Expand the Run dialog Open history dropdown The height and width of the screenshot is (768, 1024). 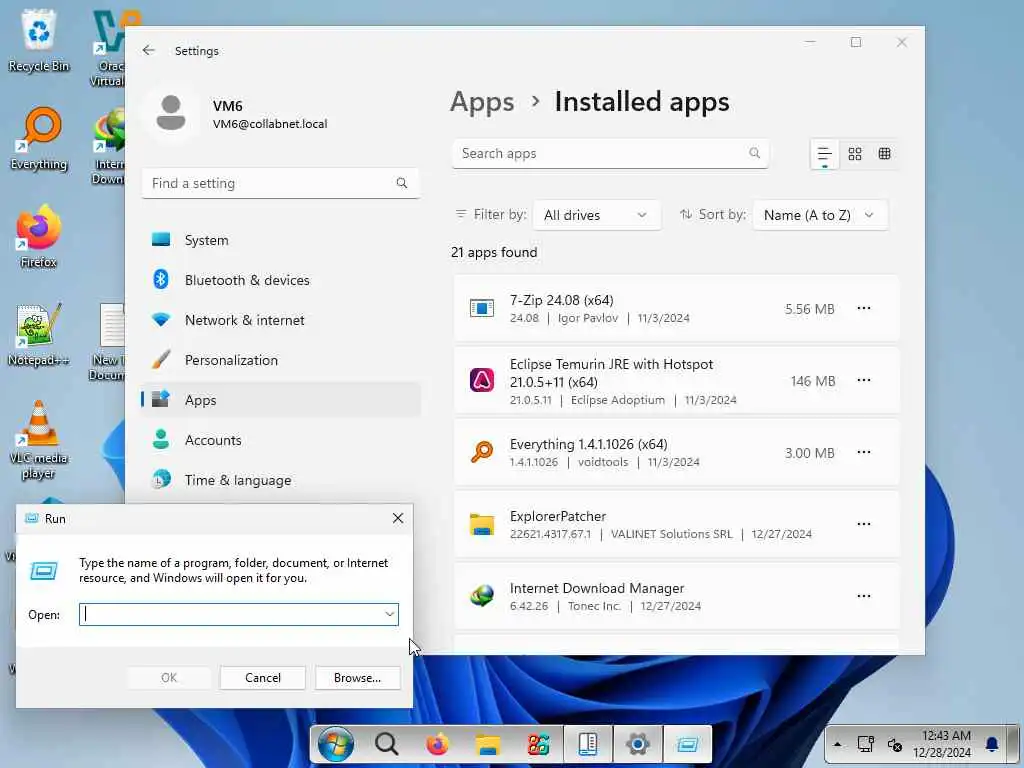(389, 614)
